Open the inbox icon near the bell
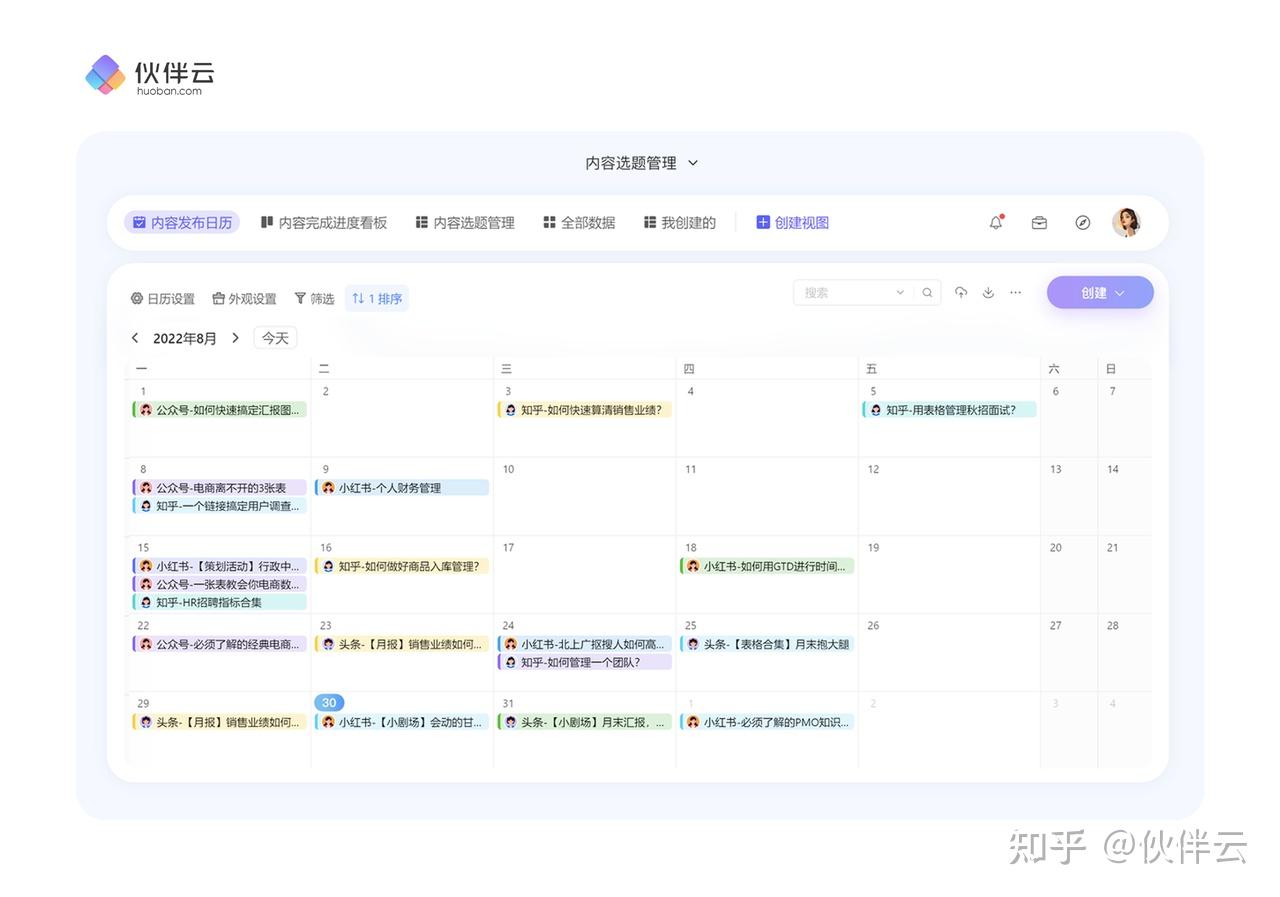This screenshot has height=897, width=1280. pos(1039,222)
